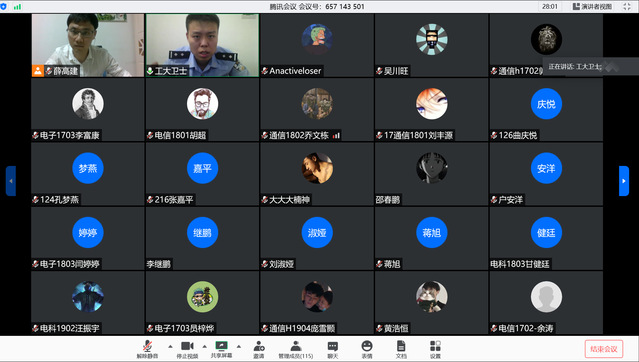Click the name label 电科1803甘健廷
Viewport: 639px width, 362px height.
[x=520, y=264]
